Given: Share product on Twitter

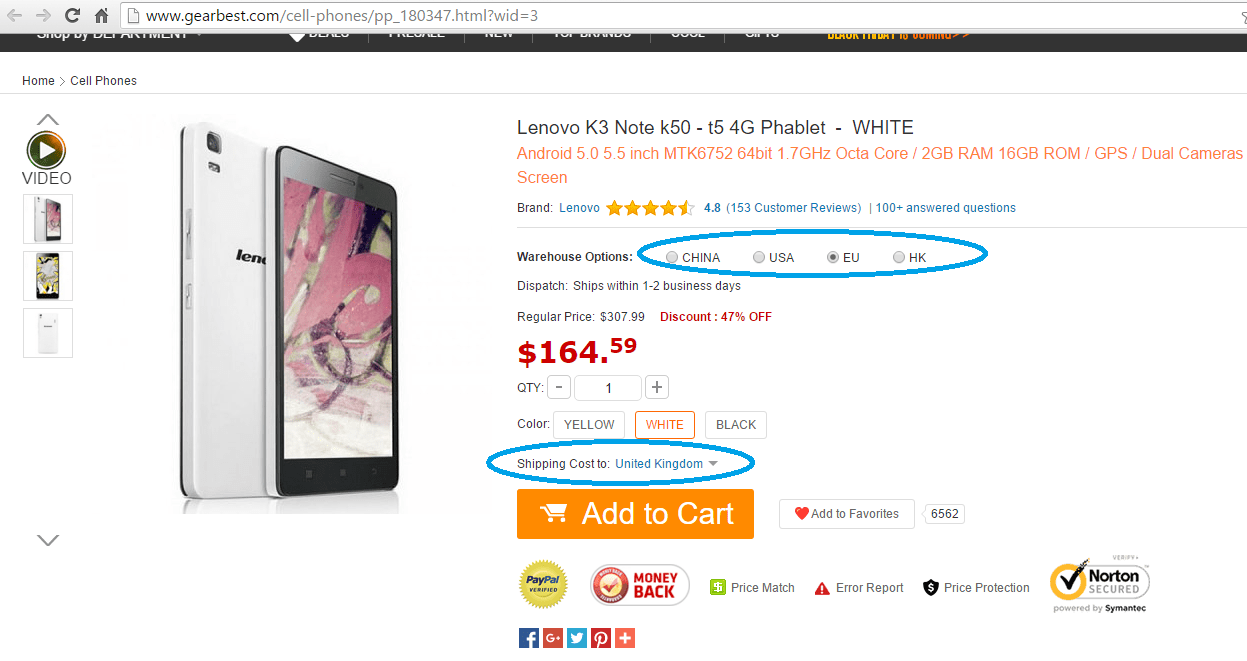Looking at the screenshot, I should pyautogui.click(x=577, y=638).
